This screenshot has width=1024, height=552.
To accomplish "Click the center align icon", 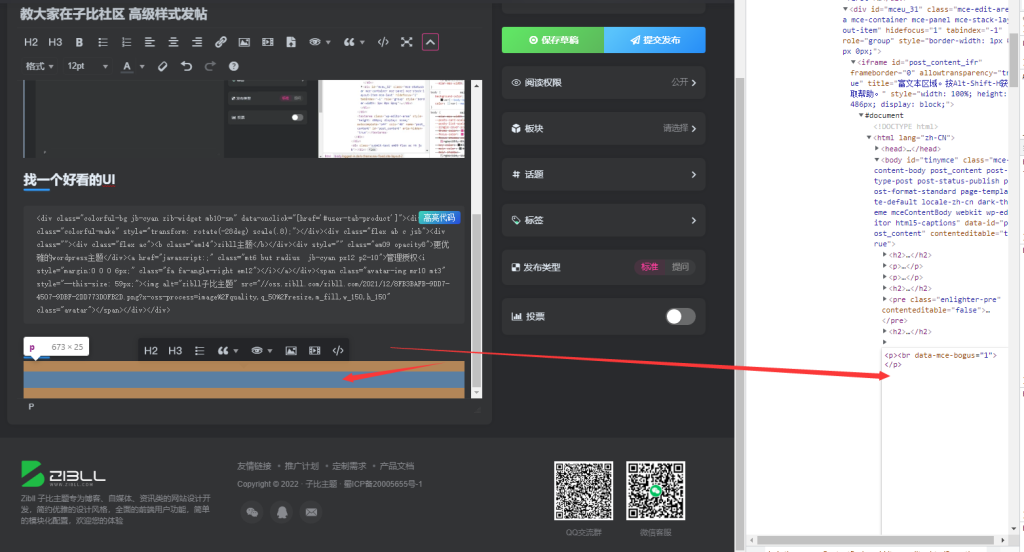I will point(173,42).
